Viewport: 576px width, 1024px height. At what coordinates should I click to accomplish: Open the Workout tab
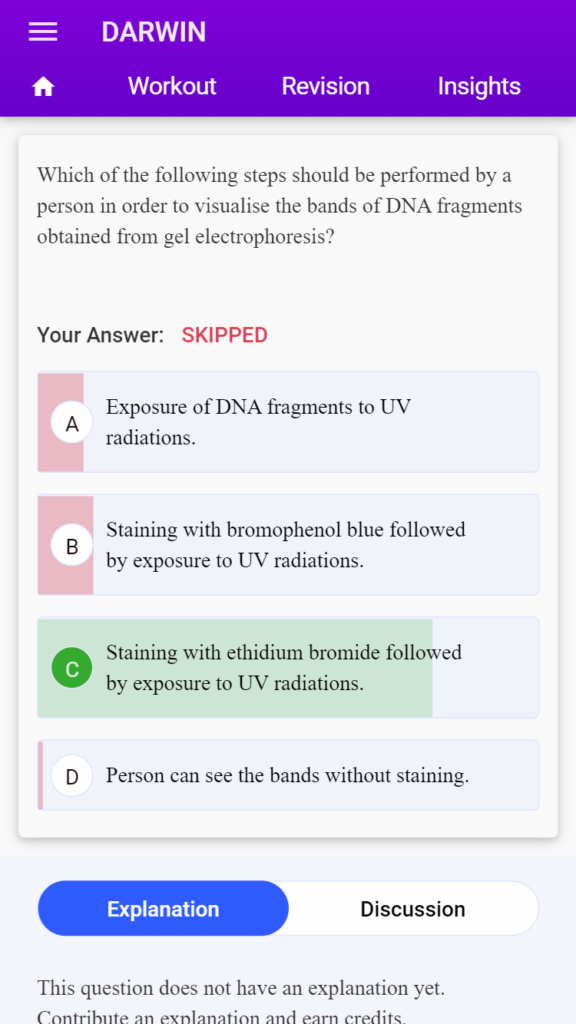[x=172, y=86]
